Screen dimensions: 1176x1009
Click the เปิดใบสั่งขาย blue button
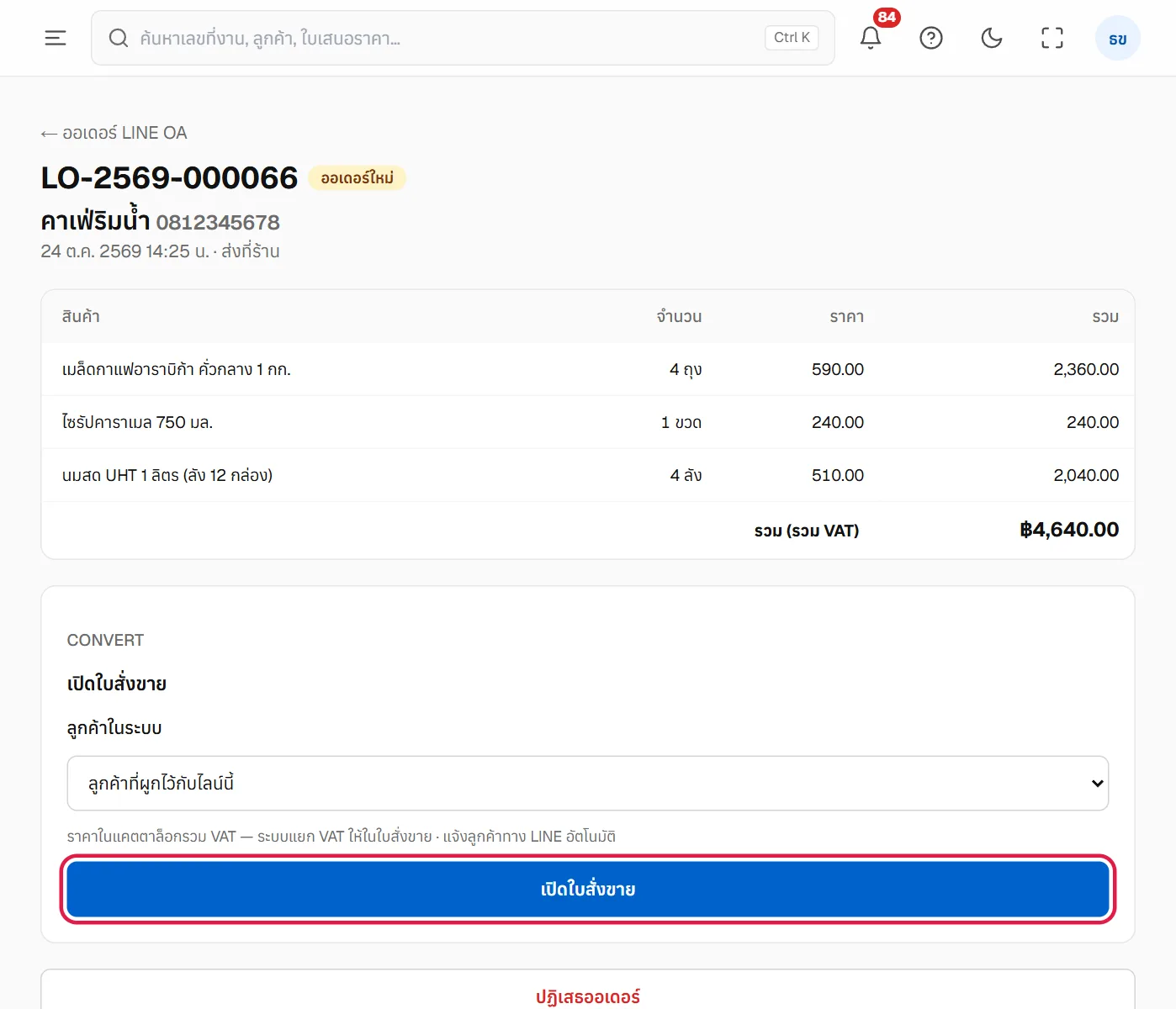tap(588, 889)
